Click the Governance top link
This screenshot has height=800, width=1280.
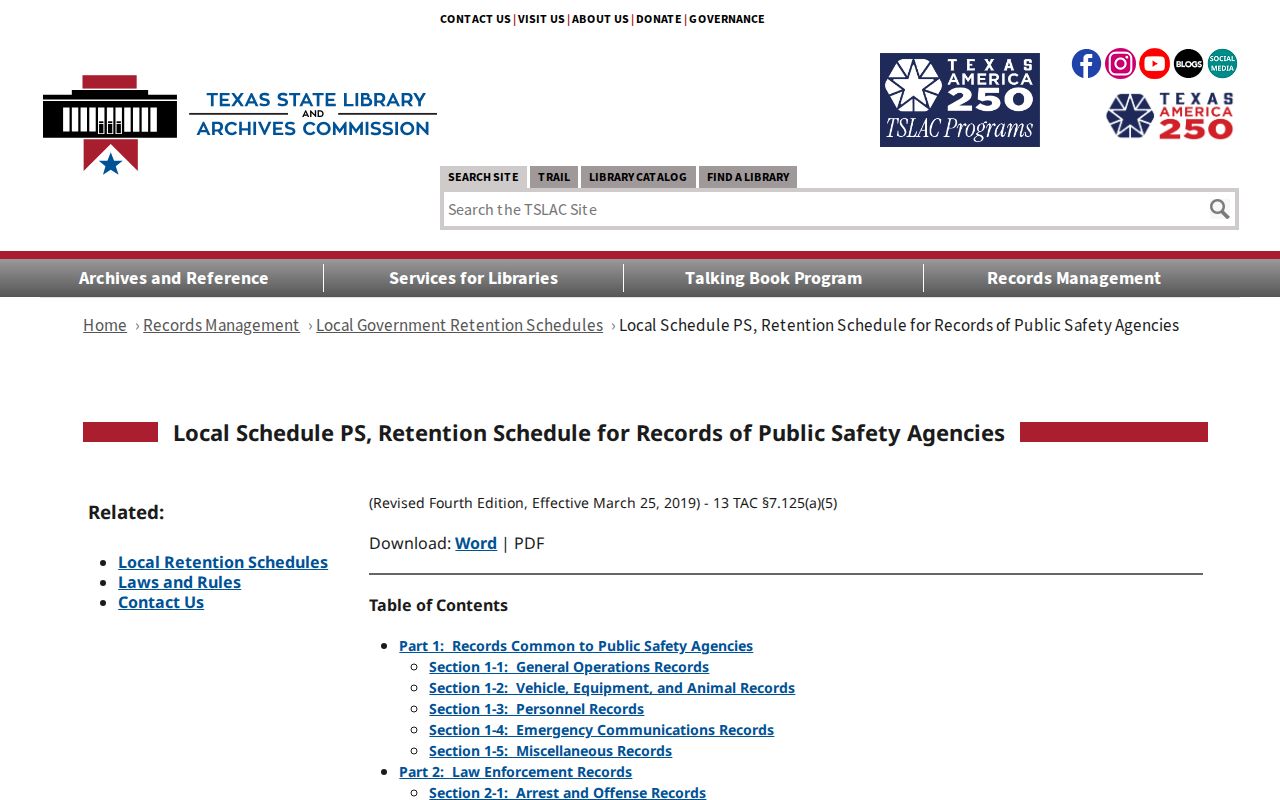727,19
